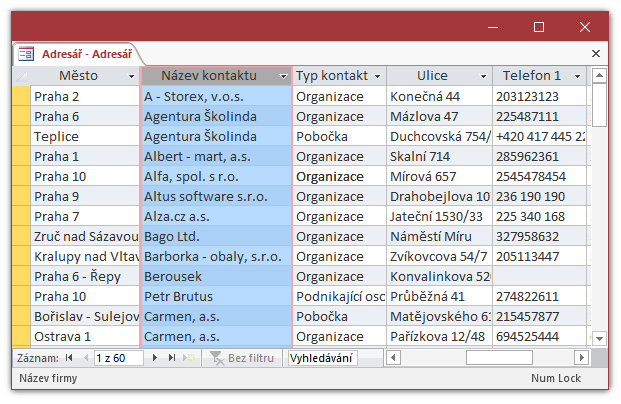Click the Skalní 714 street cell

440,156
